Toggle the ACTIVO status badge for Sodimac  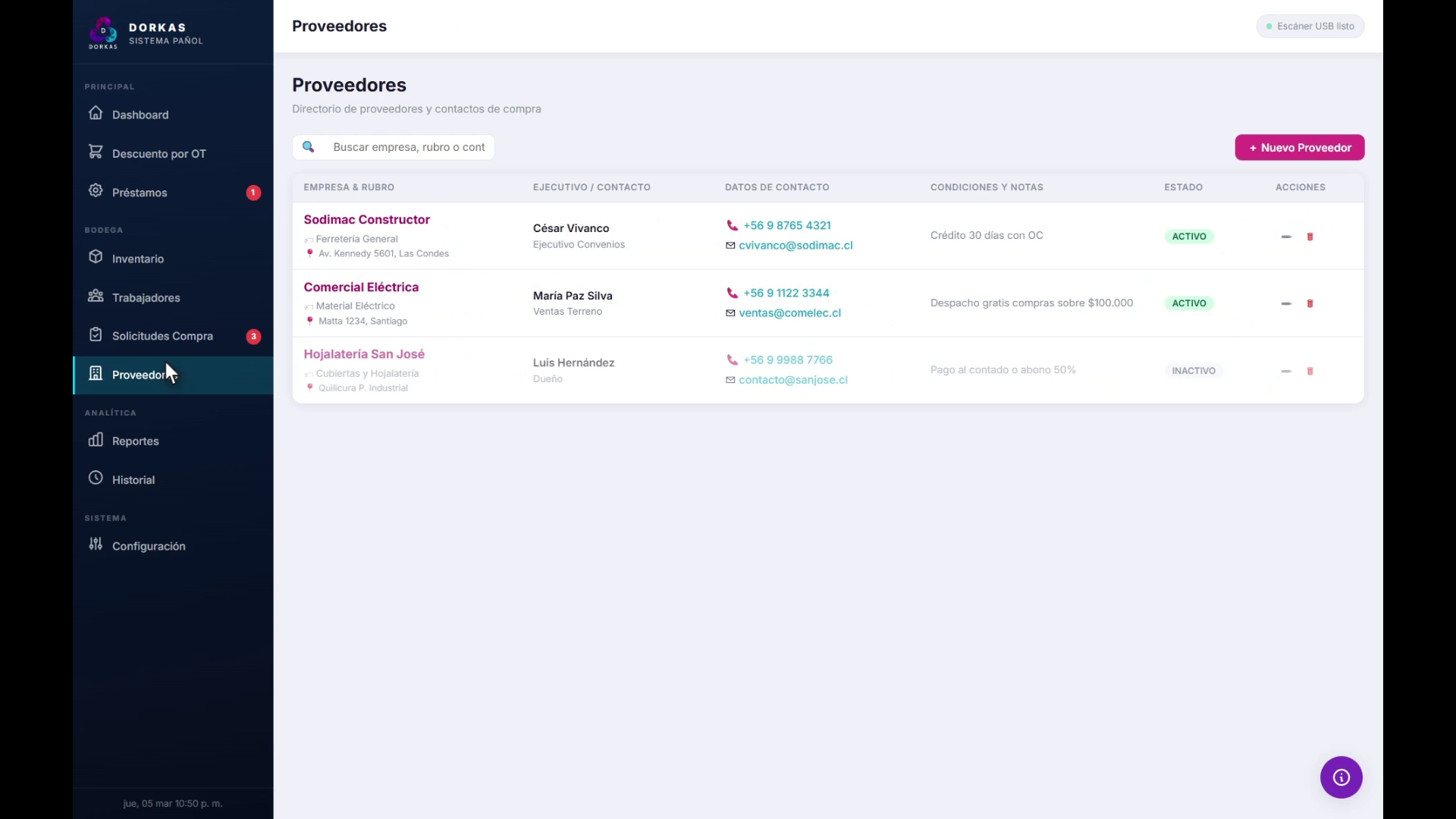click(1188, 237)
